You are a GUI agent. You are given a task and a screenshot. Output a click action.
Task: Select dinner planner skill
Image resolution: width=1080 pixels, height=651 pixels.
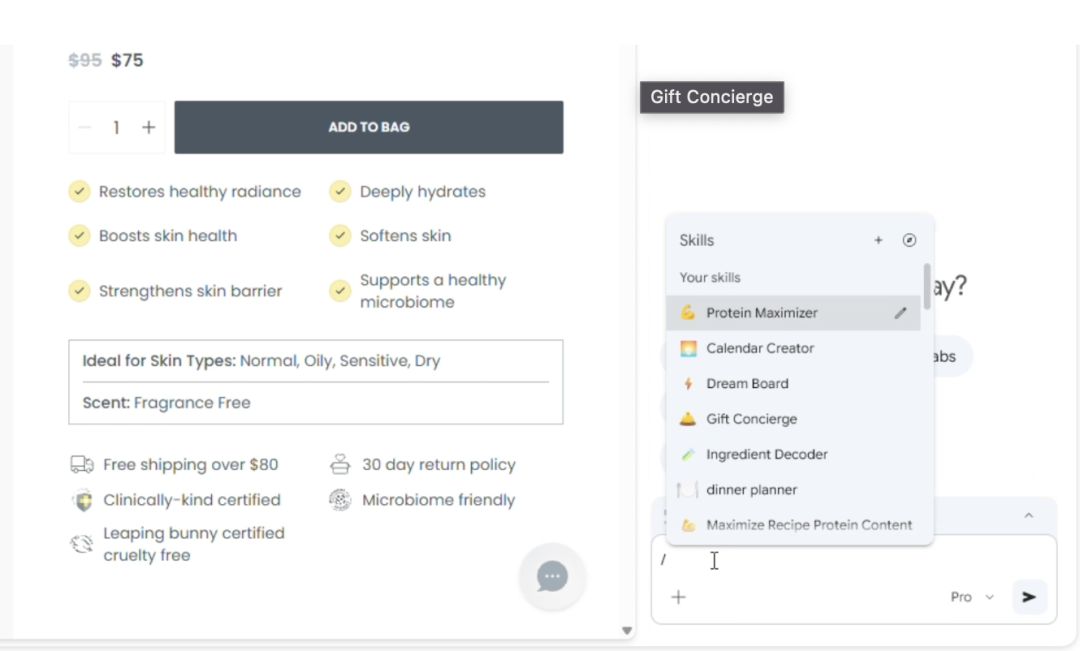pyautogui.click(x=751, y=490)
